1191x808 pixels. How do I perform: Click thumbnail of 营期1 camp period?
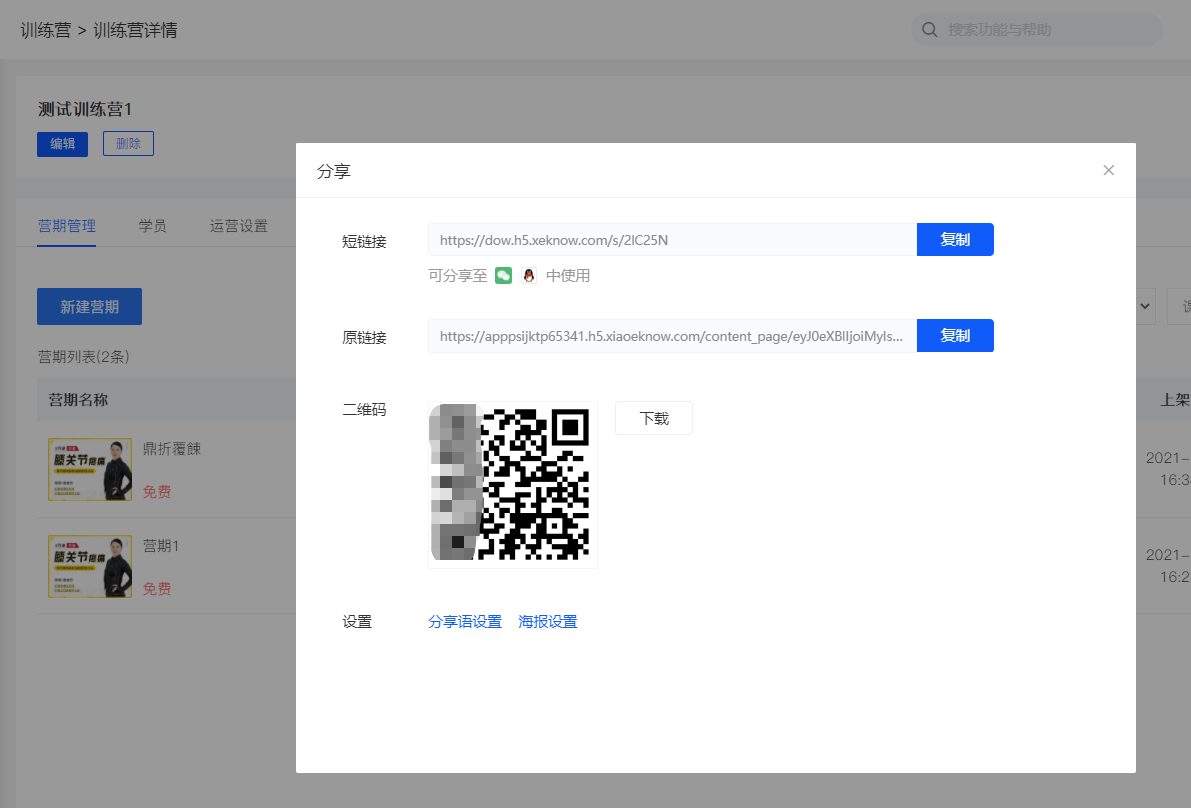click(x=90, y=567)
